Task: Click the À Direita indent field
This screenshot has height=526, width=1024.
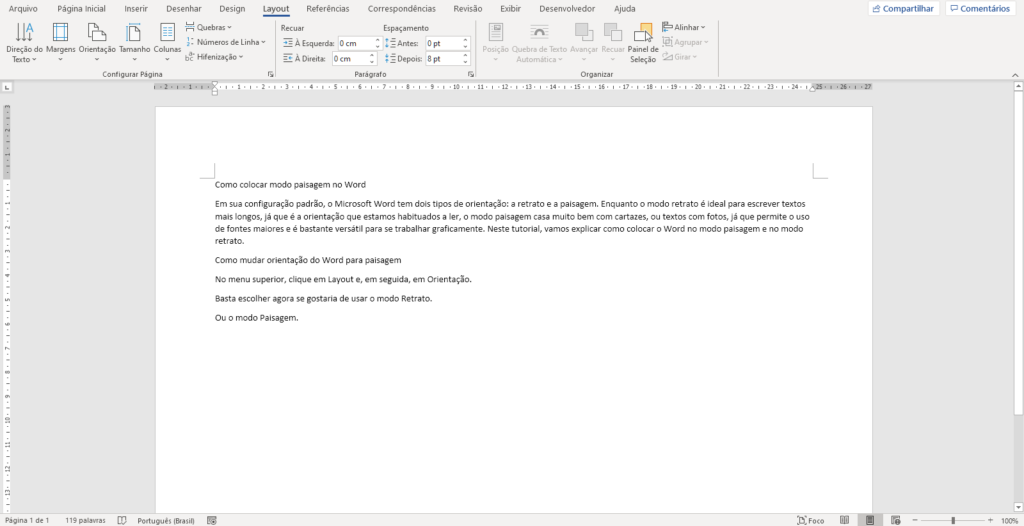Action: pyautogui.click(x=351, y=59)
